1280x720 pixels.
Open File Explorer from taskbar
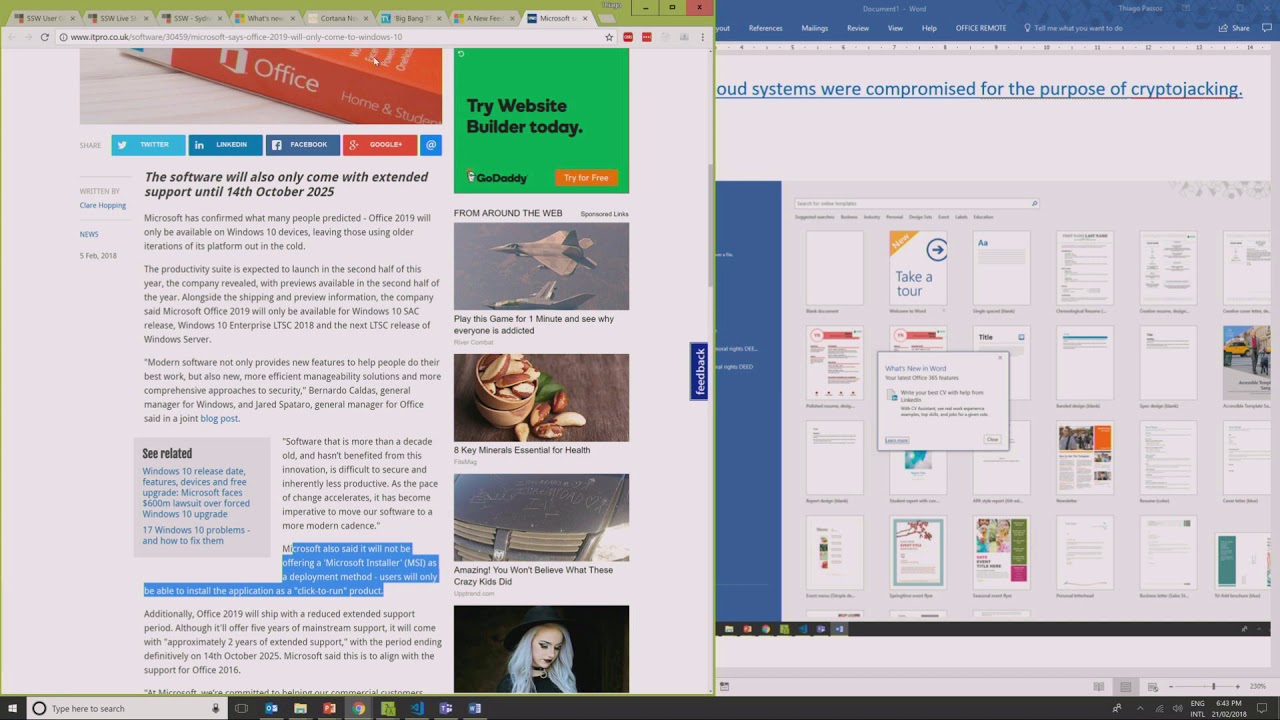click(300, 708)
